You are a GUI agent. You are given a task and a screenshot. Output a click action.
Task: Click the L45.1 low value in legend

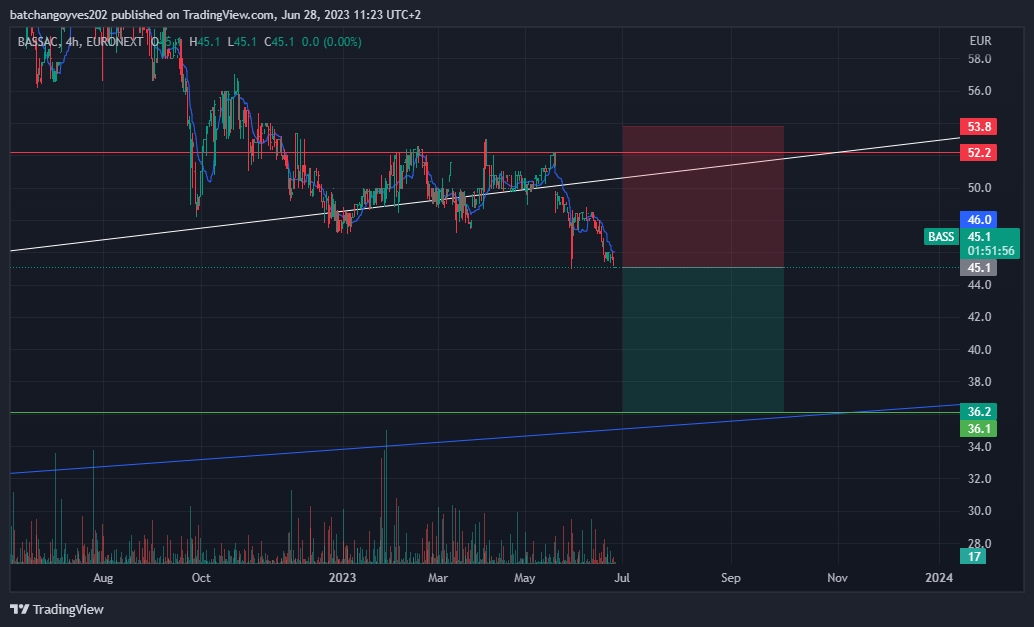242,42
